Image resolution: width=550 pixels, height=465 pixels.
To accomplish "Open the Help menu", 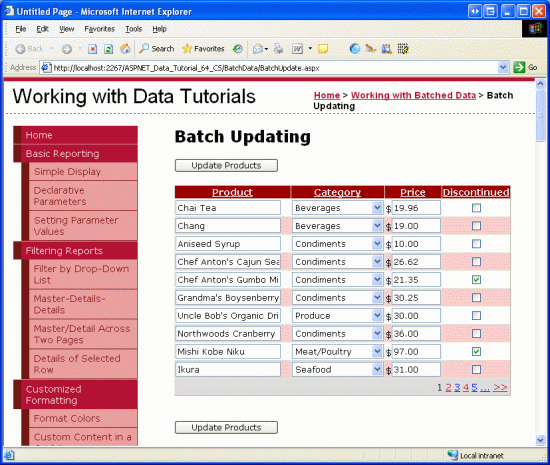I will point(159,29).
